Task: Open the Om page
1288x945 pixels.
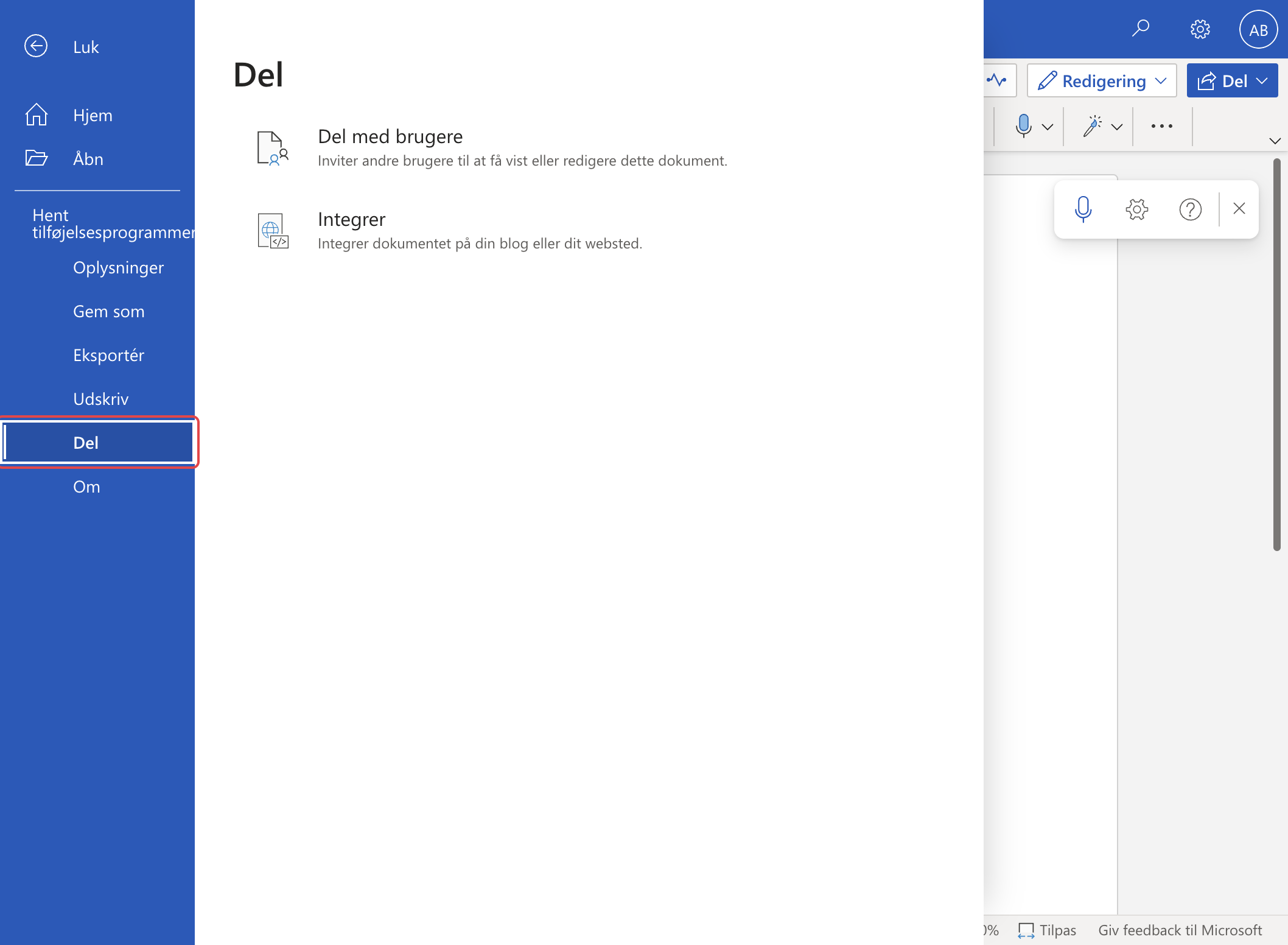Action: point(86,487)
